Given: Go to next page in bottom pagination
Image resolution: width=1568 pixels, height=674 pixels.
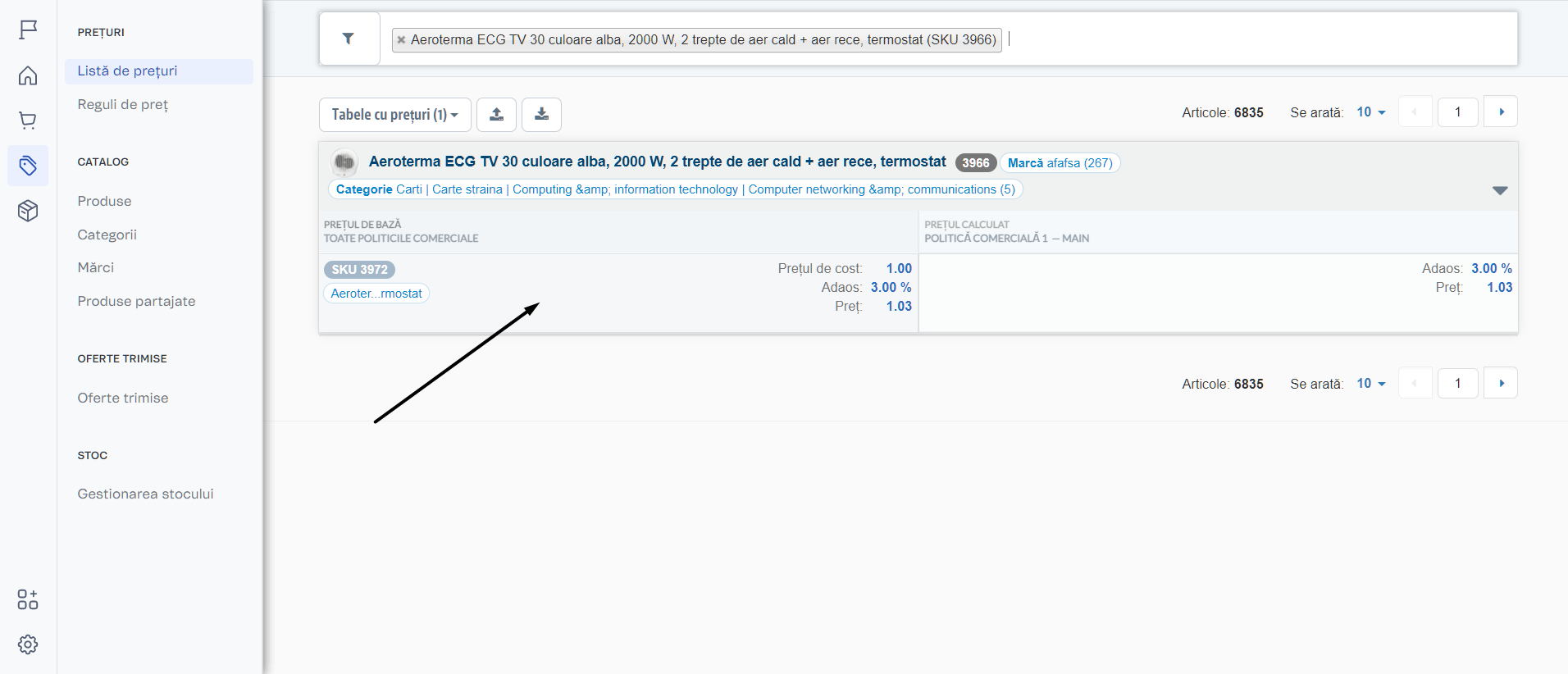Looking at the screenshot, I should pos(1501,383).
